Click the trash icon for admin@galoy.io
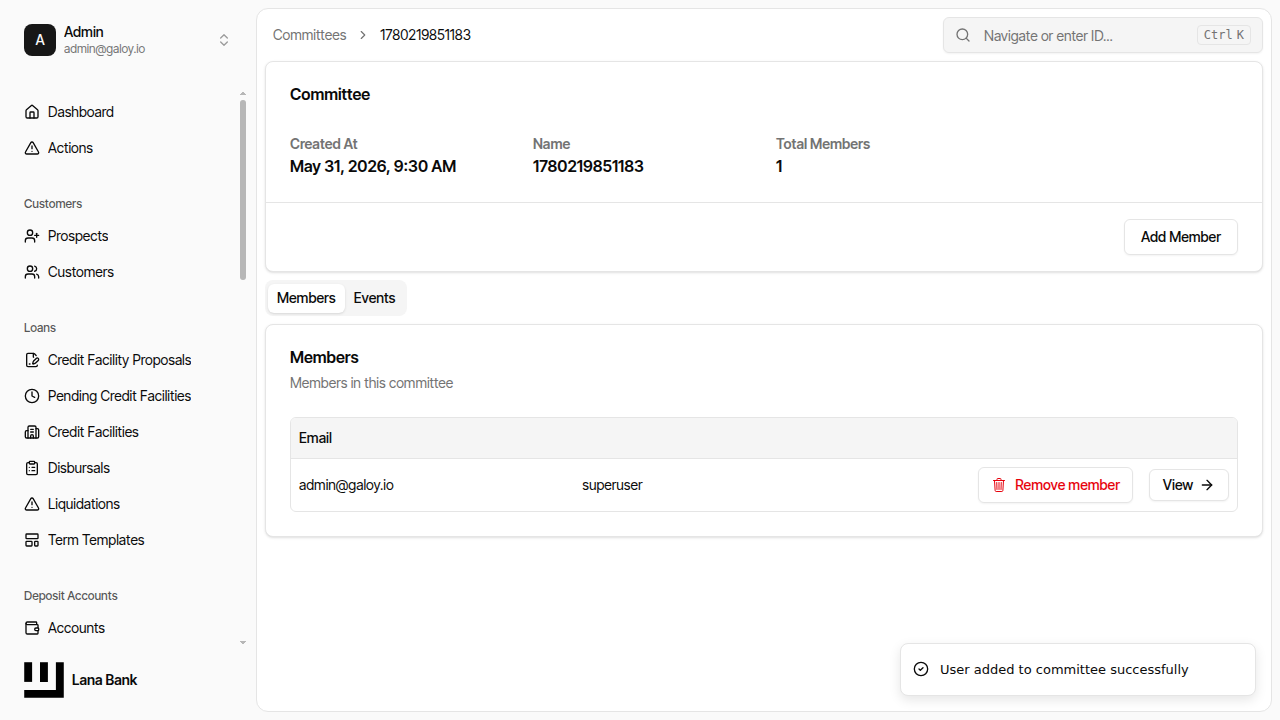The width and height of the screenshot is (1280, 720). point(999,485)
